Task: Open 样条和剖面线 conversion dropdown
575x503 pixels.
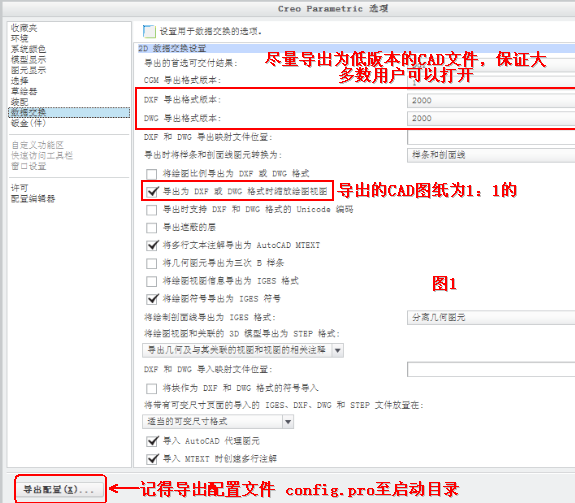Action: (491, 155)
